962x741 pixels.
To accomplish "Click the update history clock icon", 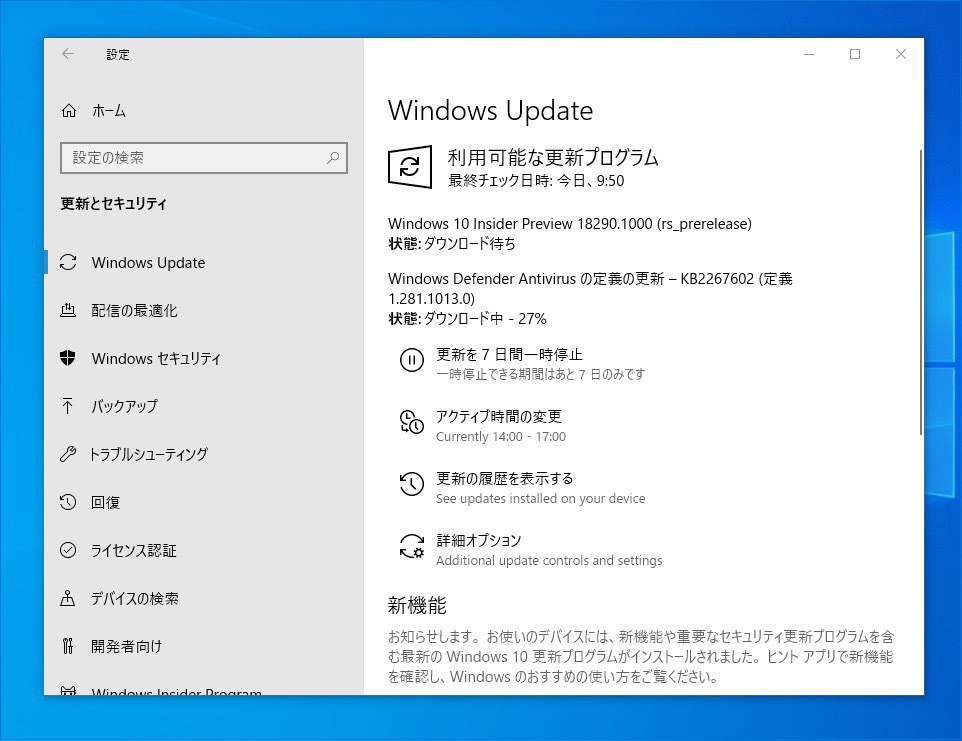I will point(412,484).
